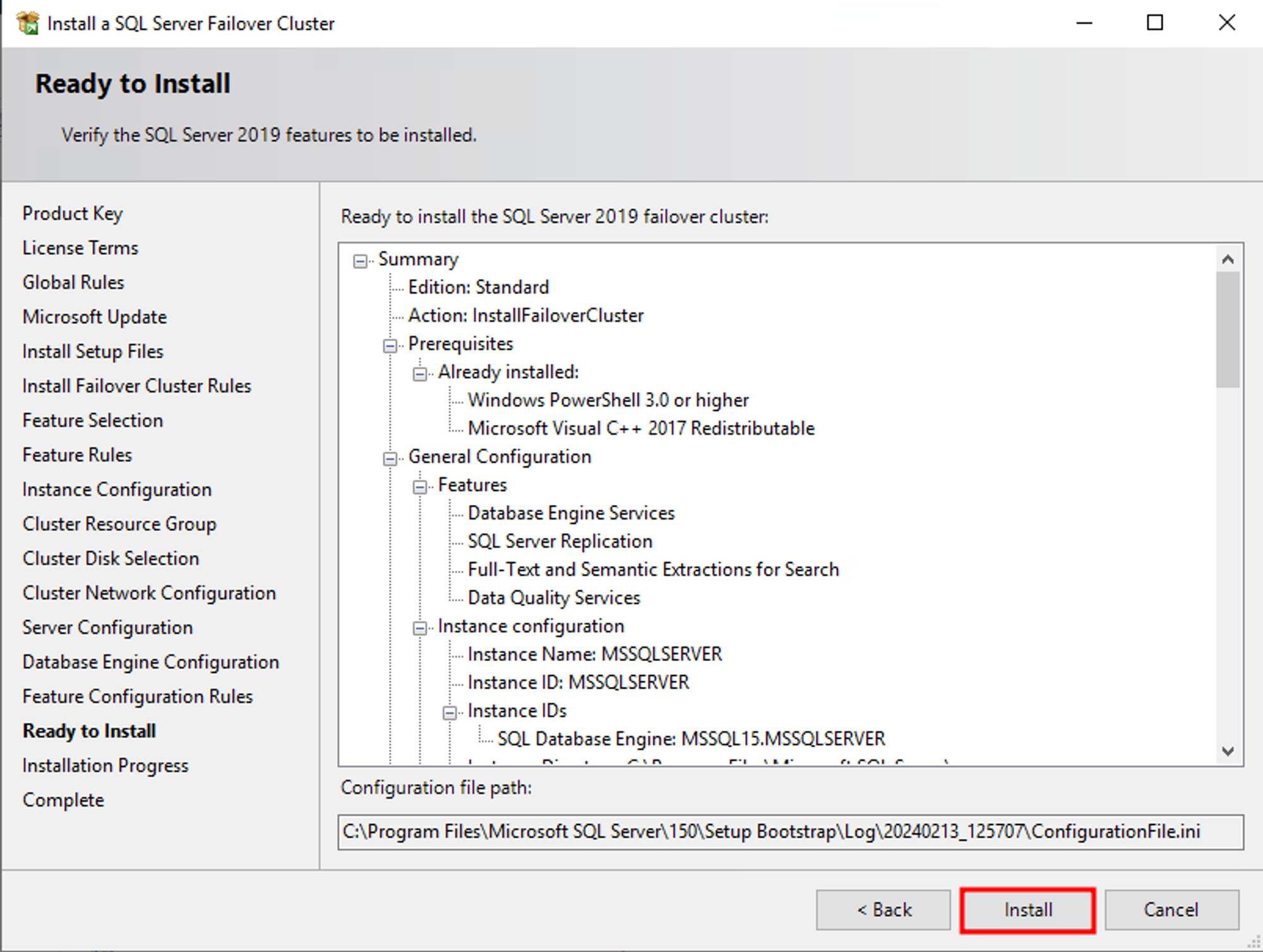
Task: Select Instance Name: MSSQLSERVER item
Action: pos(594,654)
